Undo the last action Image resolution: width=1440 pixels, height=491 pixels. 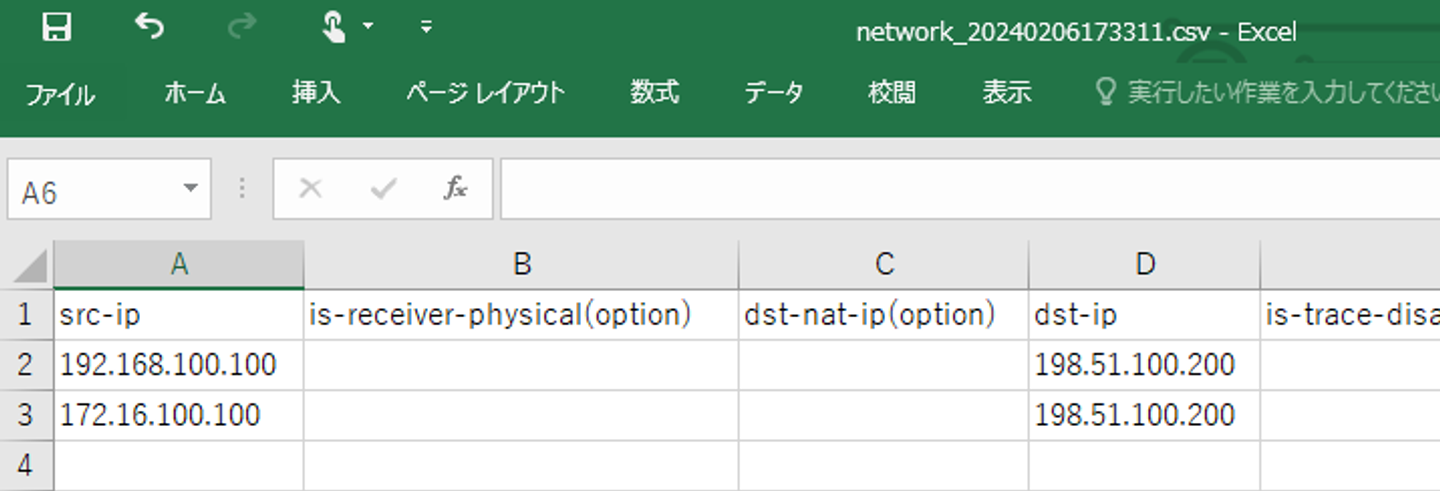(149, 28)
